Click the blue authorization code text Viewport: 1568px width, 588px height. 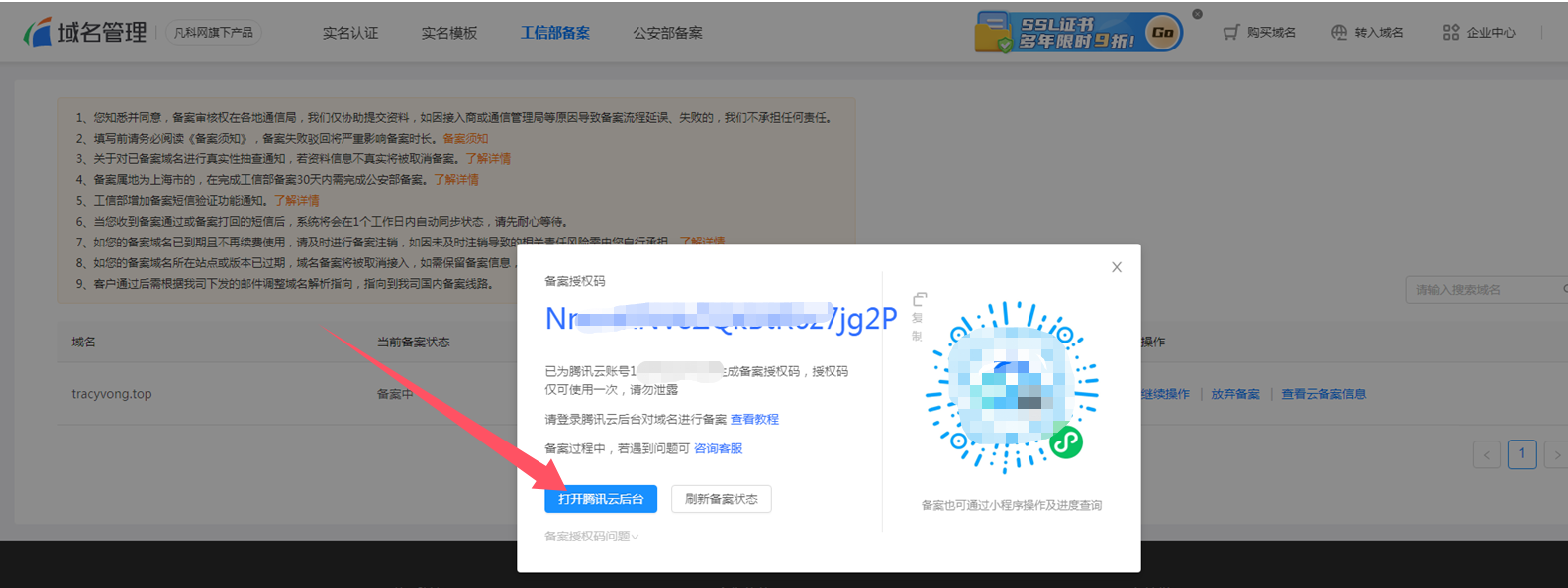click(x=722, y=319)
